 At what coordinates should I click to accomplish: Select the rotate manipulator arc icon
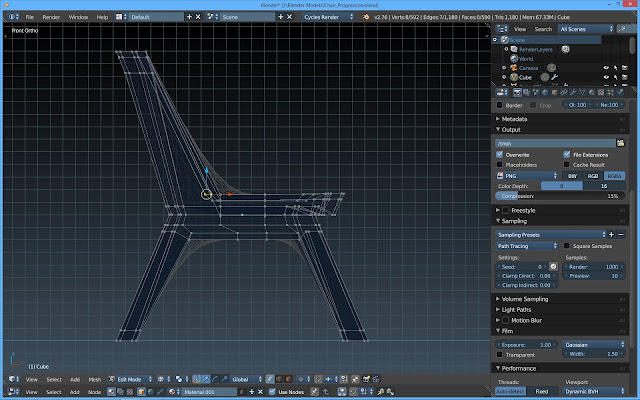[x=216, y=379]
